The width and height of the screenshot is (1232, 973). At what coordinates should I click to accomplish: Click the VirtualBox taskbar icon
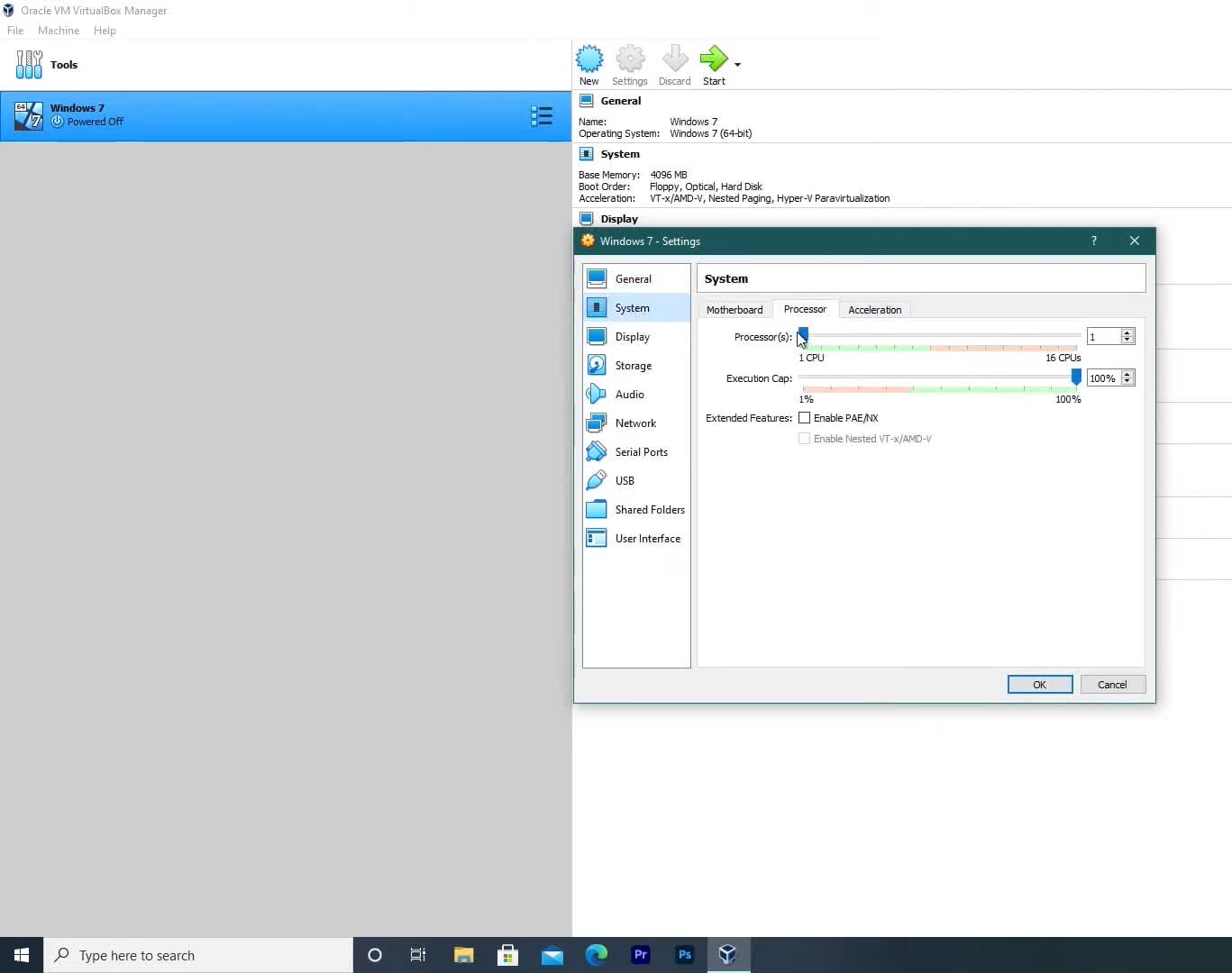tap(728, 955)
